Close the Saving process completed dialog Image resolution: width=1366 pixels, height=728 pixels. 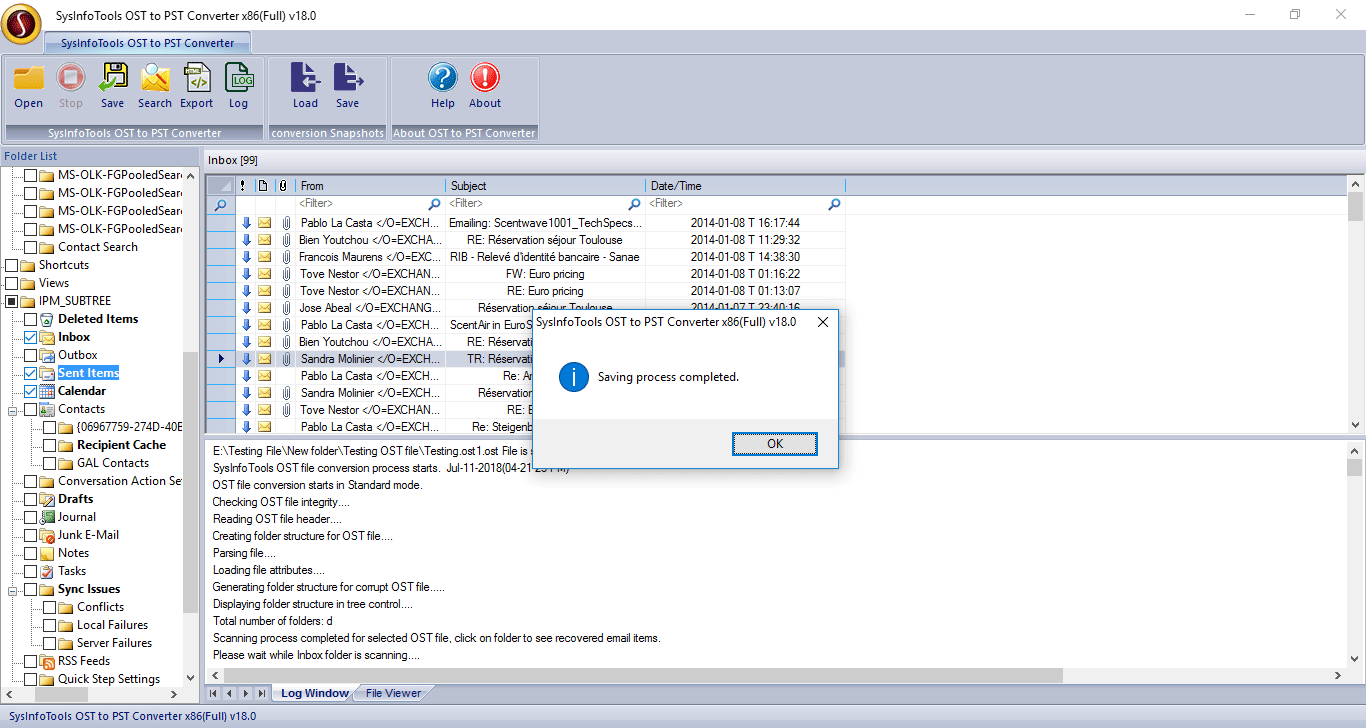point(823,322)
